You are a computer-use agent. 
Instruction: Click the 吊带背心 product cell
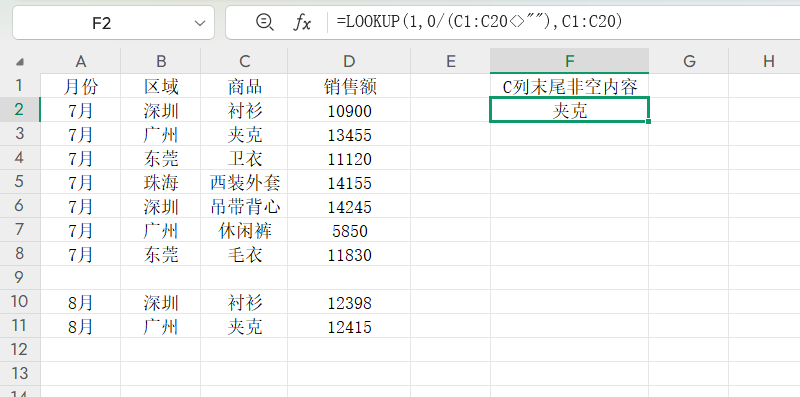pyautogui.click(x=244, y=206)
